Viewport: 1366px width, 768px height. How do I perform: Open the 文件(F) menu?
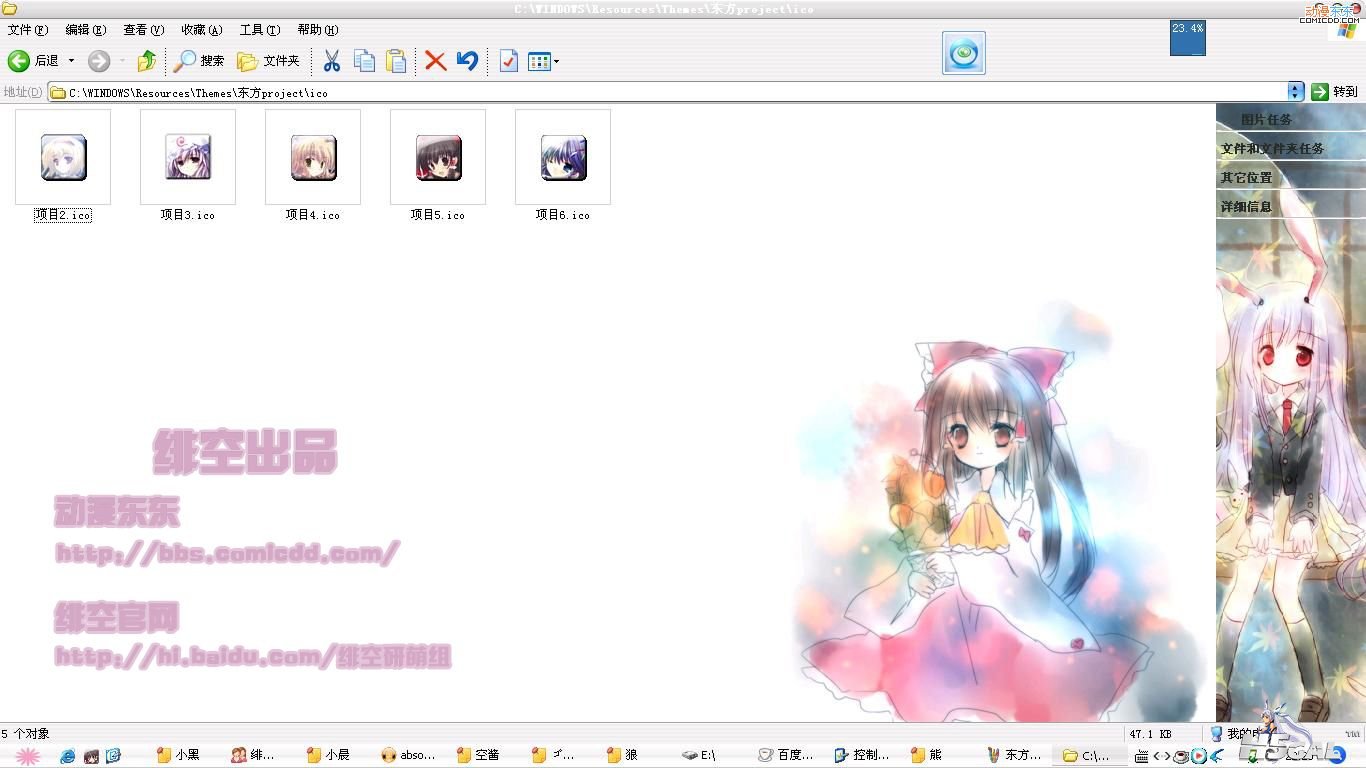pos(28,30)
